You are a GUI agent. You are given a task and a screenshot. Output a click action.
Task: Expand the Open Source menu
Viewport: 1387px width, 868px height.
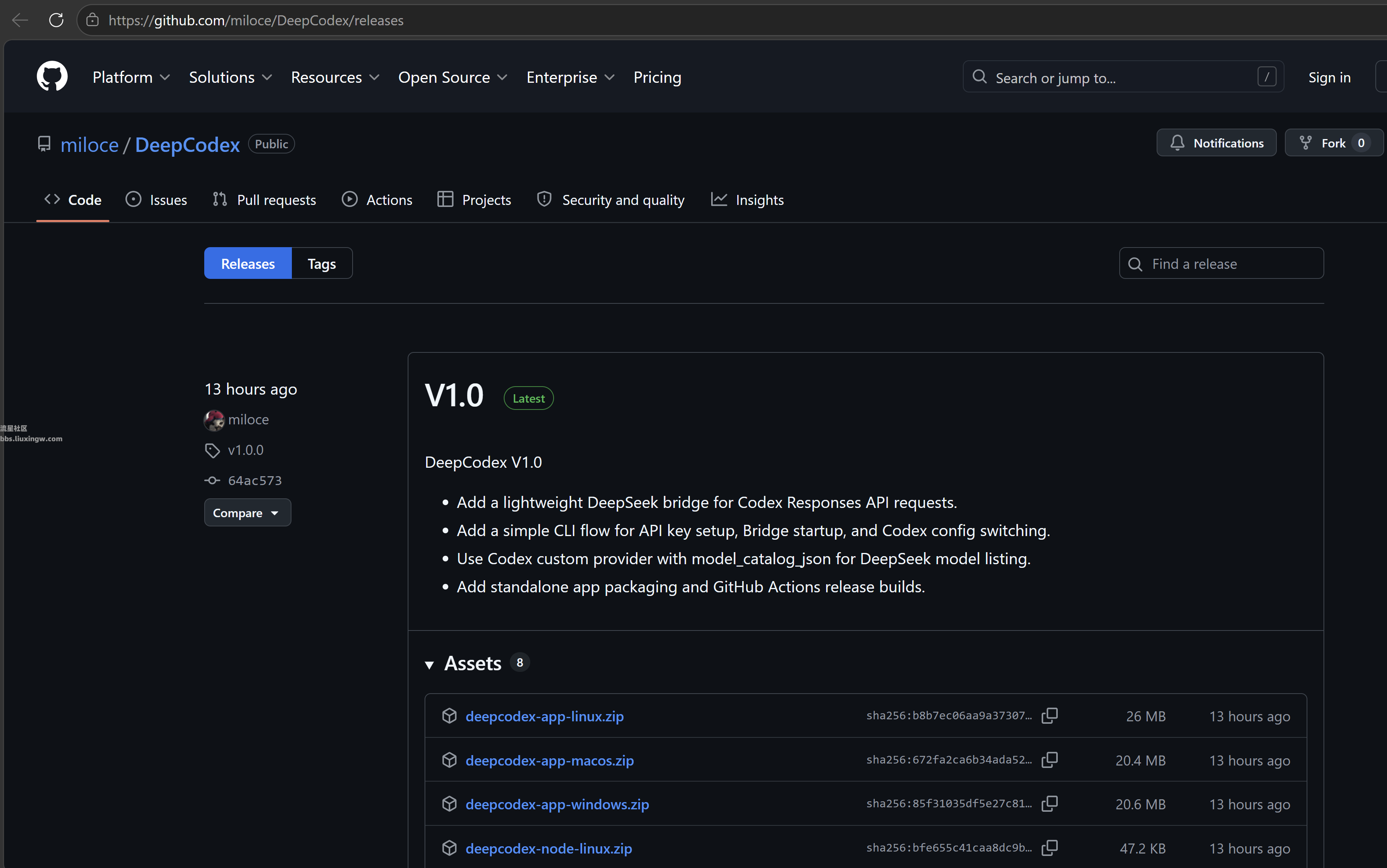(x=453, y=77)
